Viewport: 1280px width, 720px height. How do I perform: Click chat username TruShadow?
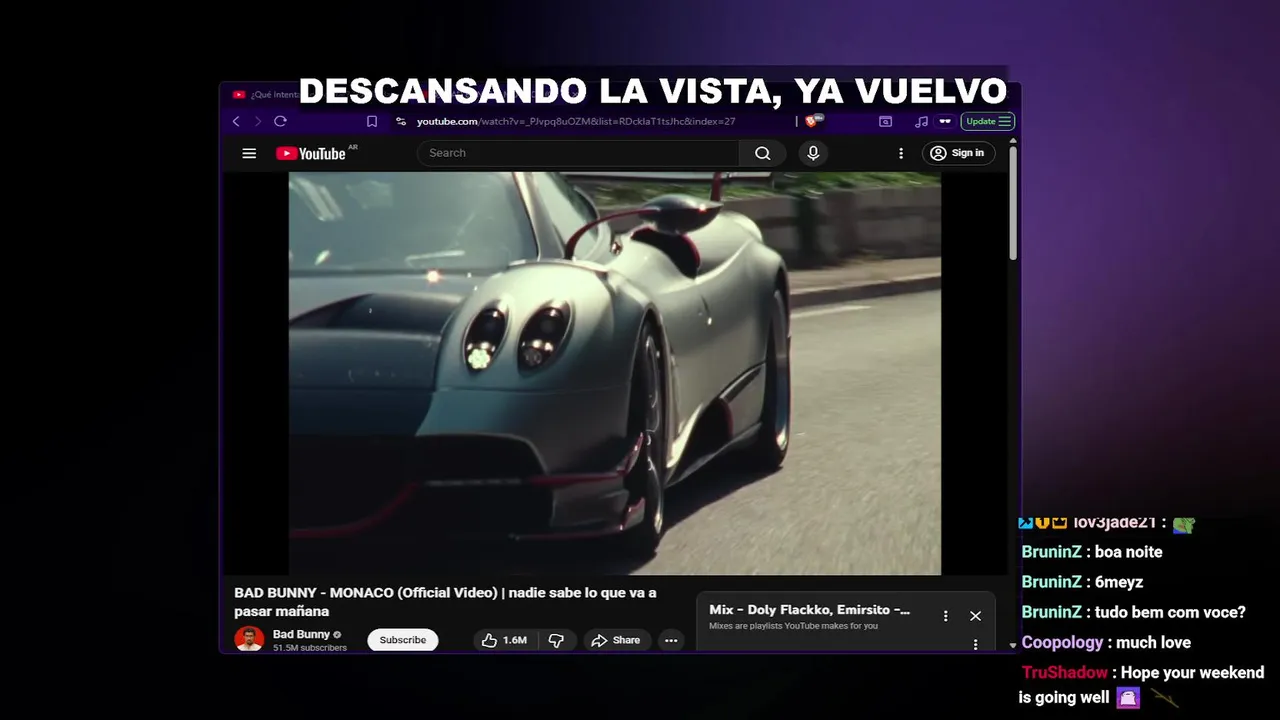pos(1065,673)
